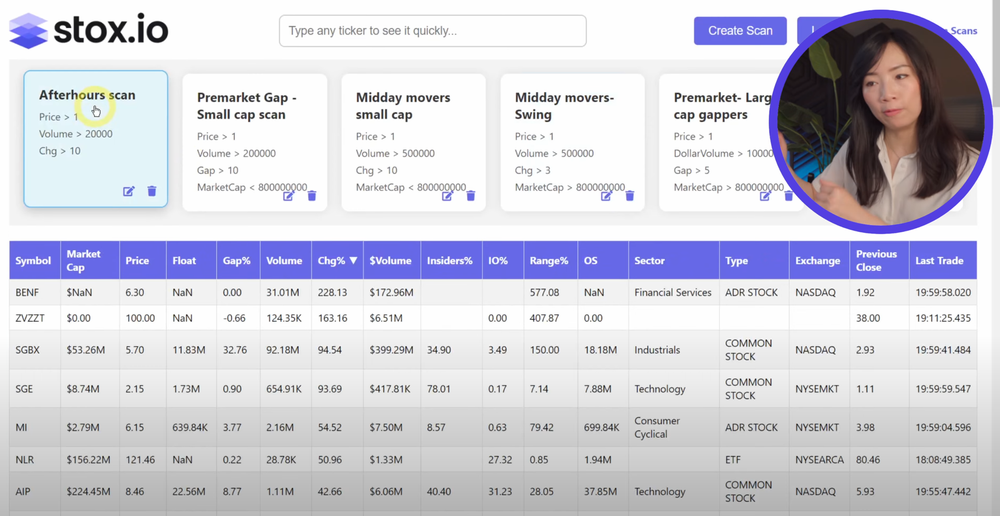Select the Afterhours scan card
Viewport: 1000px width, 516px height.
tap(96, 139)
